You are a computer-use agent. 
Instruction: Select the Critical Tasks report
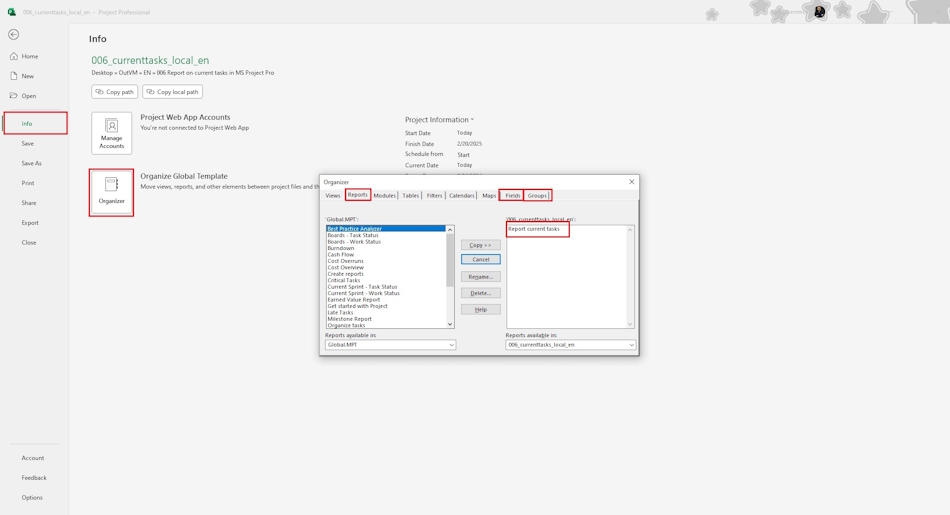click(x=344, y=281)
